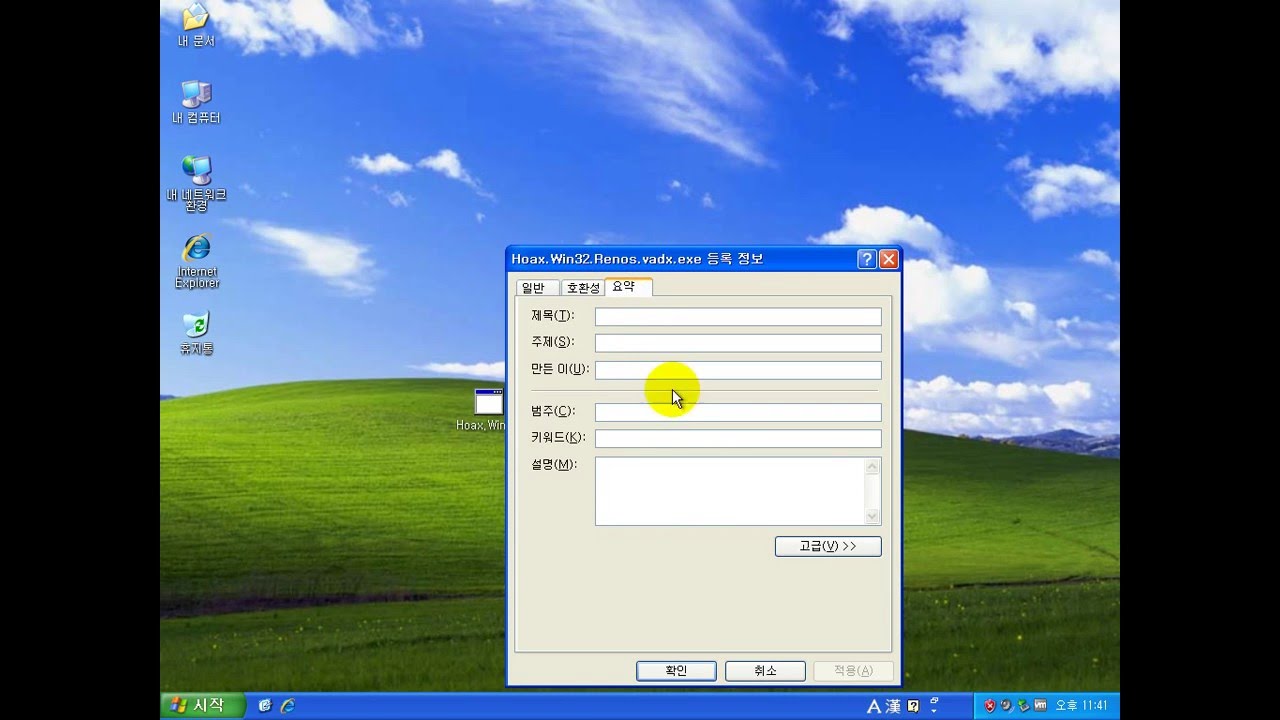The width and height of the screenshot is (1280, 720).
Task: Select the 내 네트워크 환경 desktop icon
Action: [196, 184]
